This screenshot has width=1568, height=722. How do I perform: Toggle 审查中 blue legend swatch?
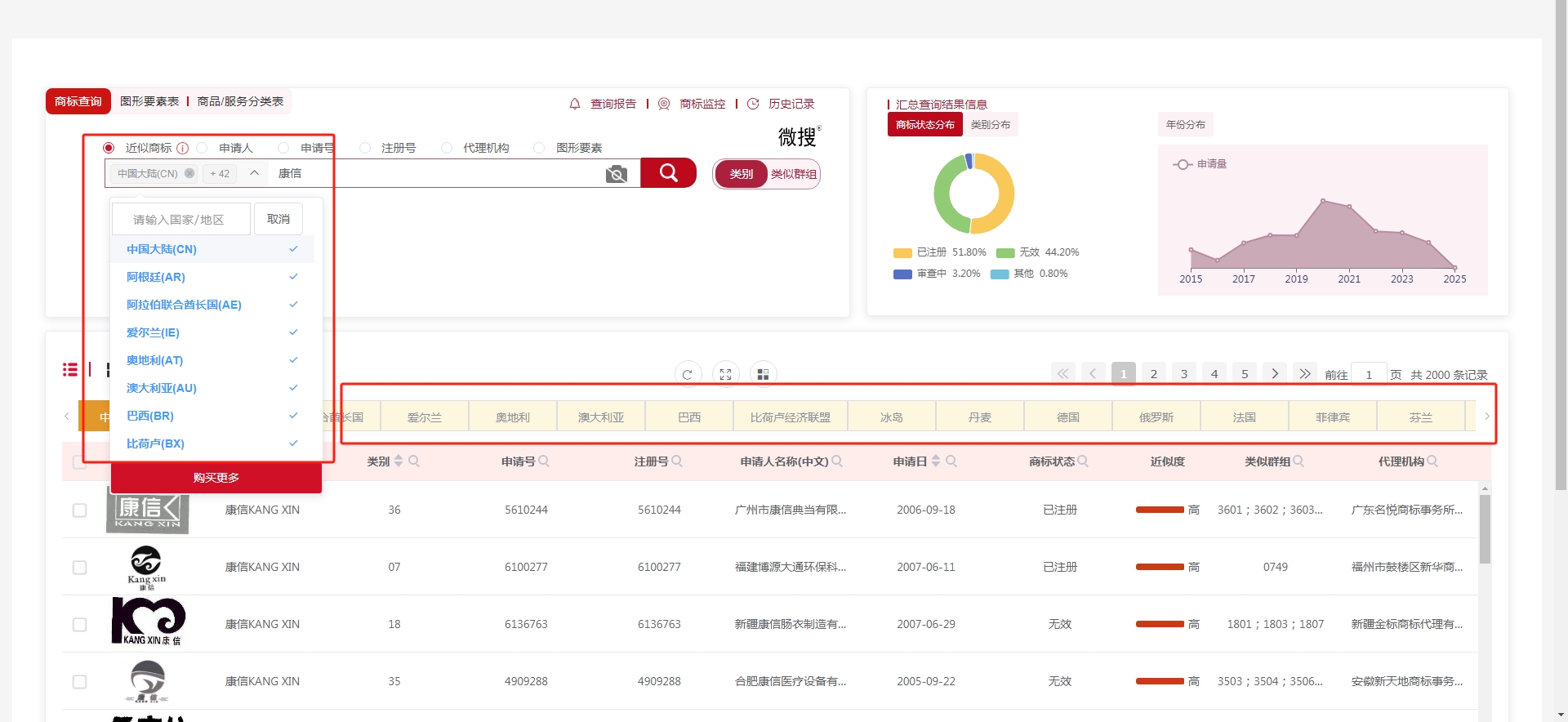[x=902, y=274]
